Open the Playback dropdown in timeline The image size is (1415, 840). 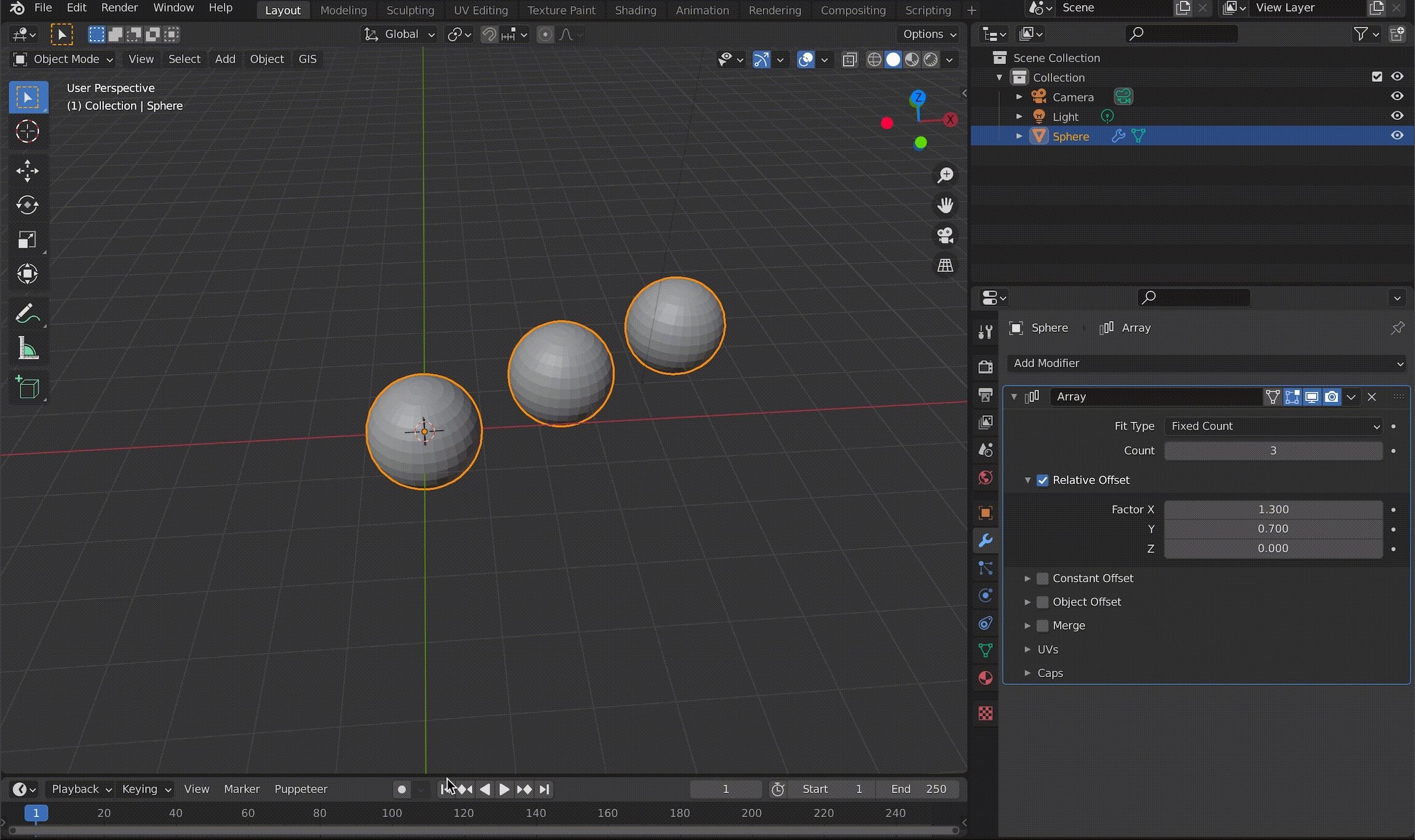[81, 789]
